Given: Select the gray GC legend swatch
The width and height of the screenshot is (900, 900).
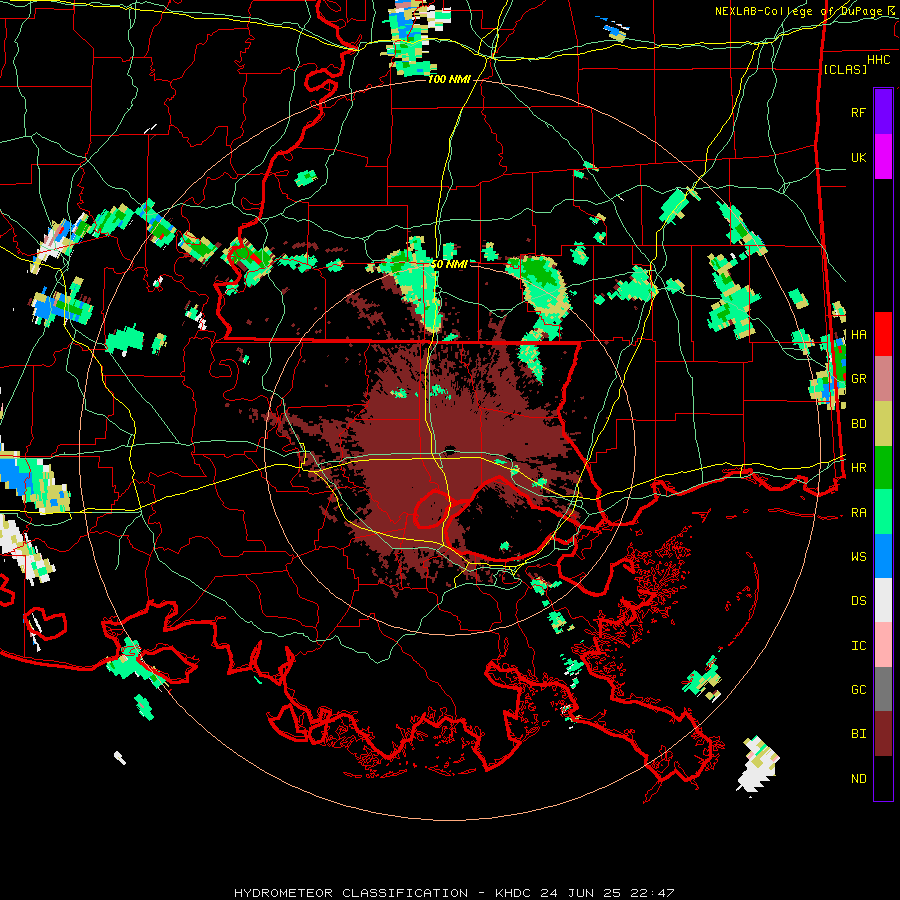Looking at the screenshot, I should pyautogui.click(x=883, y=689).
